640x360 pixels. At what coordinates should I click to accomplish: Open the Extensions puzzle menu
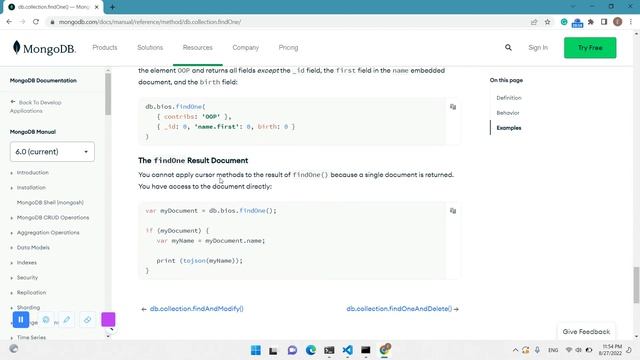tap(591, 22)
